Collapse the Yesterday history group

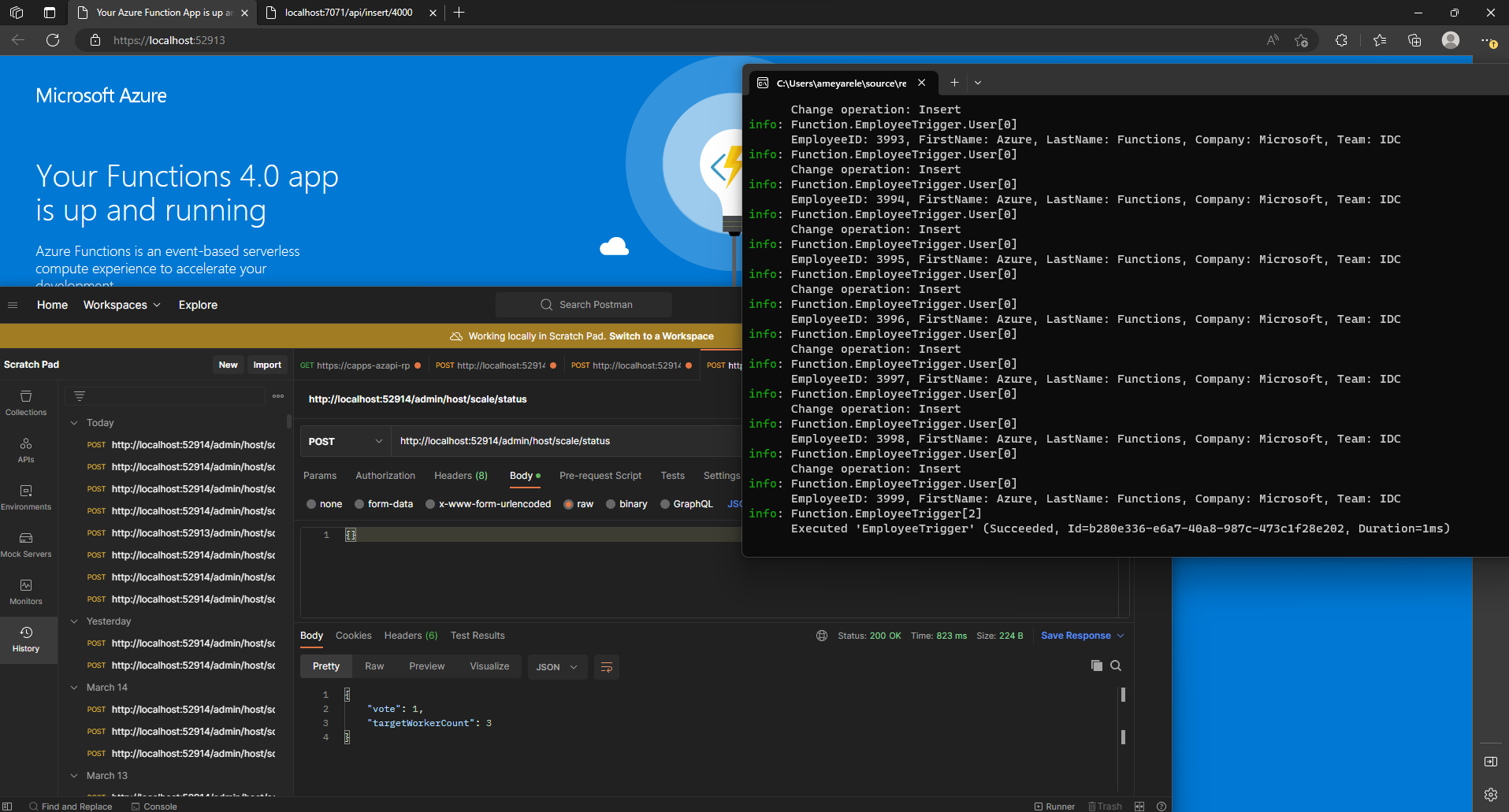tap(74, 621)
